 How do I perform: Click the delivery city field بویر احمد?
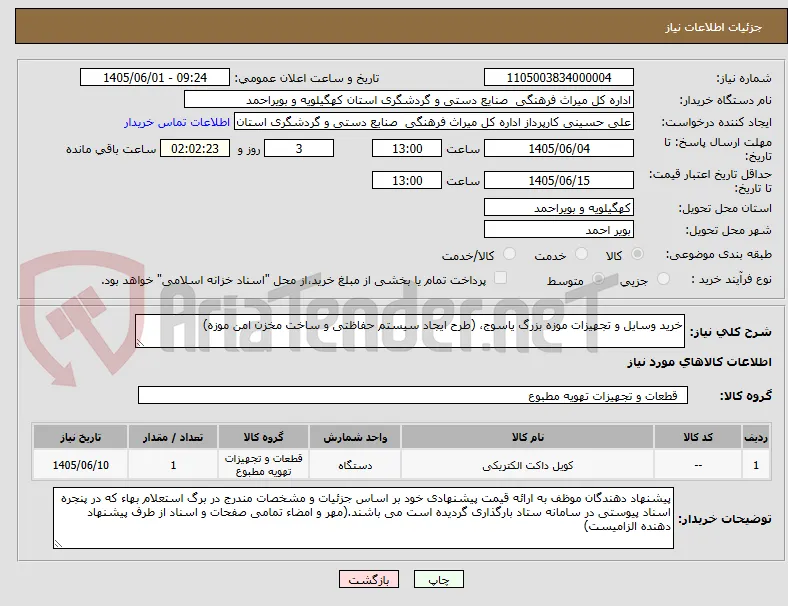(559, 230)
